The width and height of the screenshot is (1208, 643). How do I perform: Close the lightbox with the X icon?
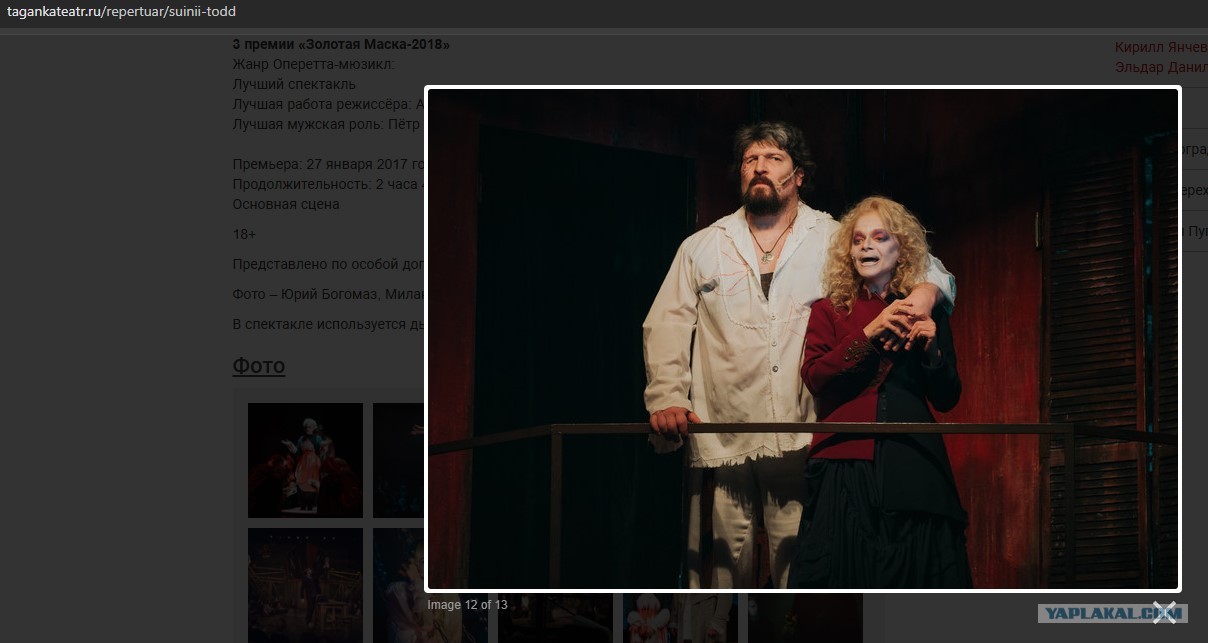[1164, 612]
